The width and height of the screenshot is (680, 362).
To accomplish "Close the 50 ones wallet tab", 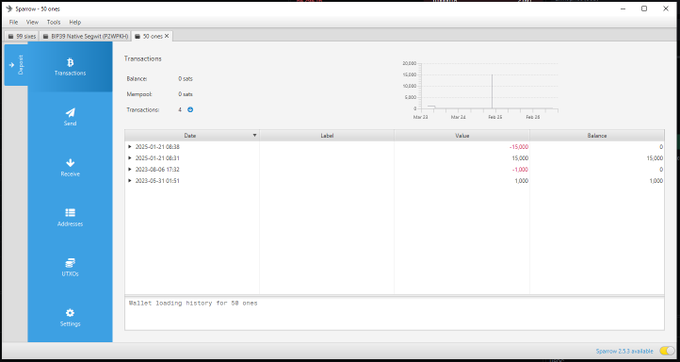I will pyautogui.click(x=167, y=36).
